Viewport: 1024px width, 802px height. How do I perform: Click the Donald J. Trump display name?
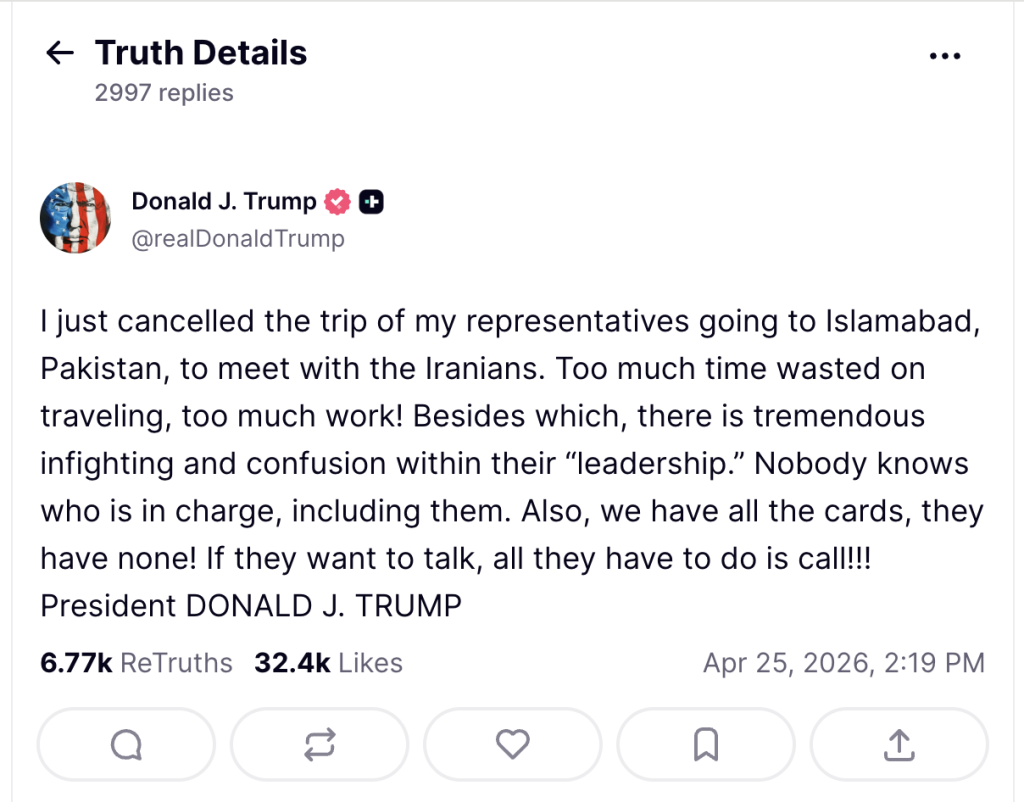click(223, 201)
